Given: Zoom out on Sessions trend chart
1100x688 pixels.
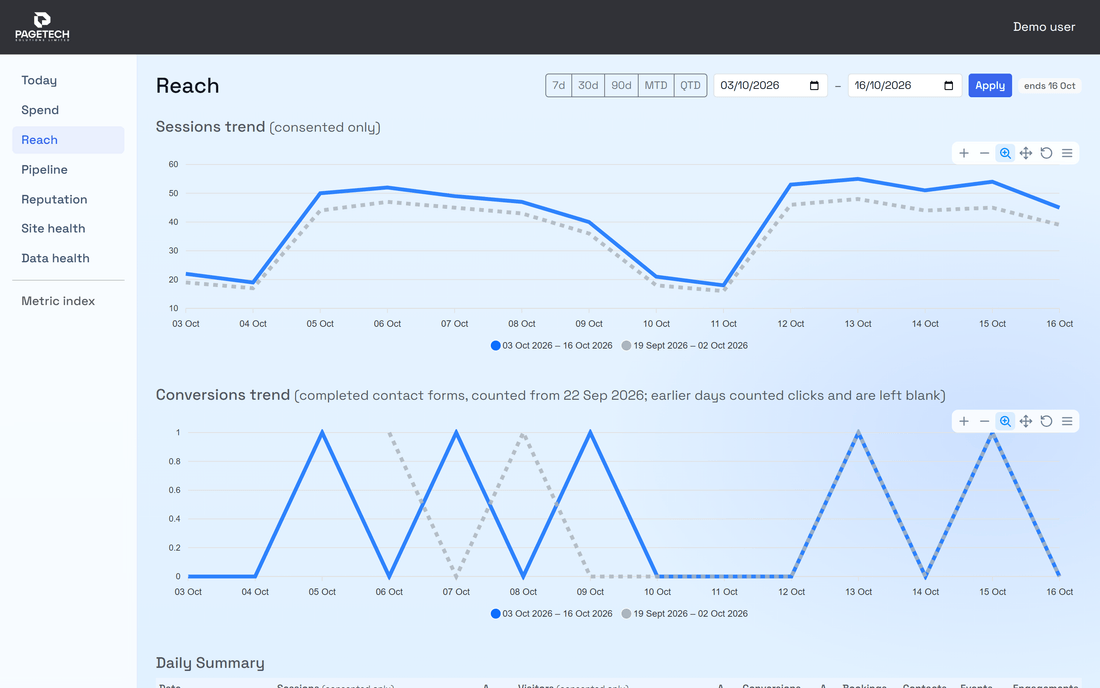Looking at the screenshot, I should click(984, 153).
